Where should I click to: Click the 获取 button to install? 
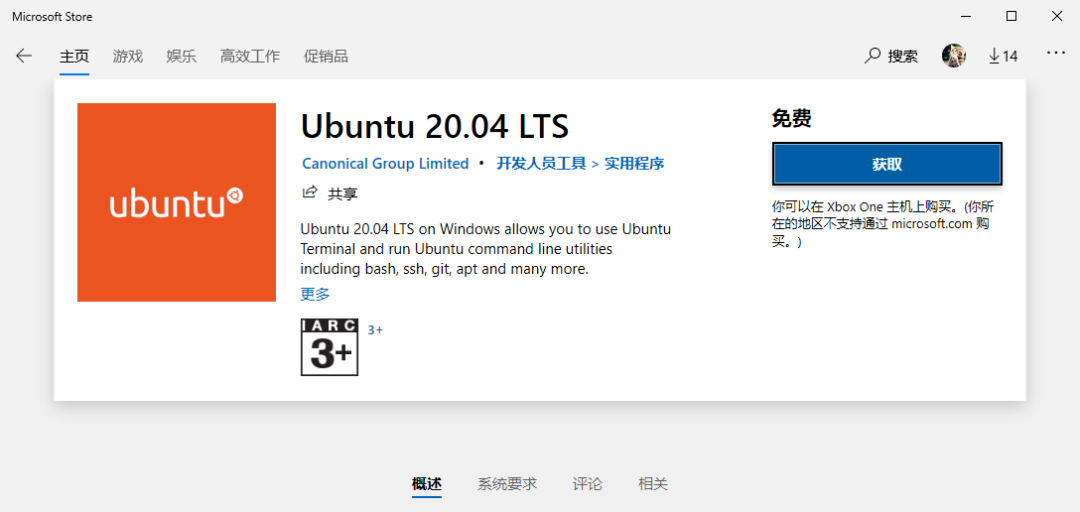tap(887, 164)
